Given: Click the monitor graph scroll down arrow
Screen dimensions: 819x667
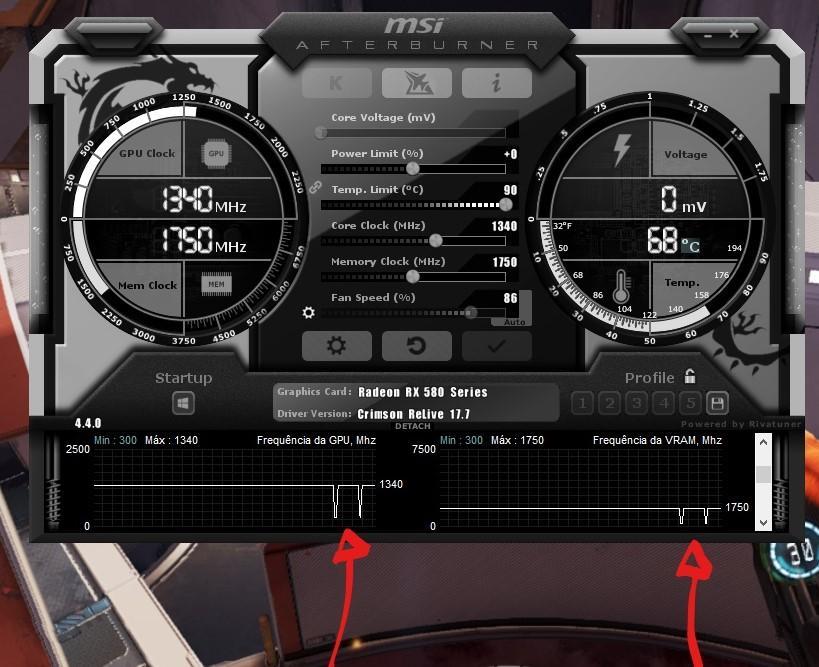Looking at the screenshot, I should click(x=763, y=522).
